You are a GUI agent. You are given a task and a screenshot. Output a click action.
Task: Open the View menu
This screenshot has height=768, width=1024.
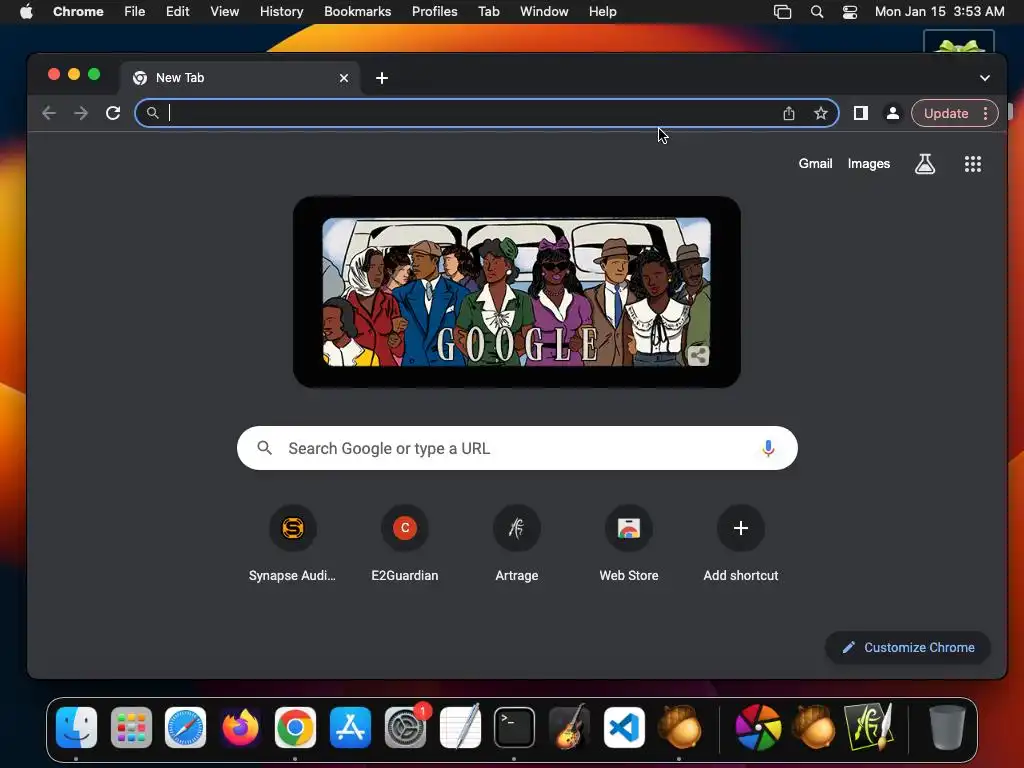[x=224, y=12]
